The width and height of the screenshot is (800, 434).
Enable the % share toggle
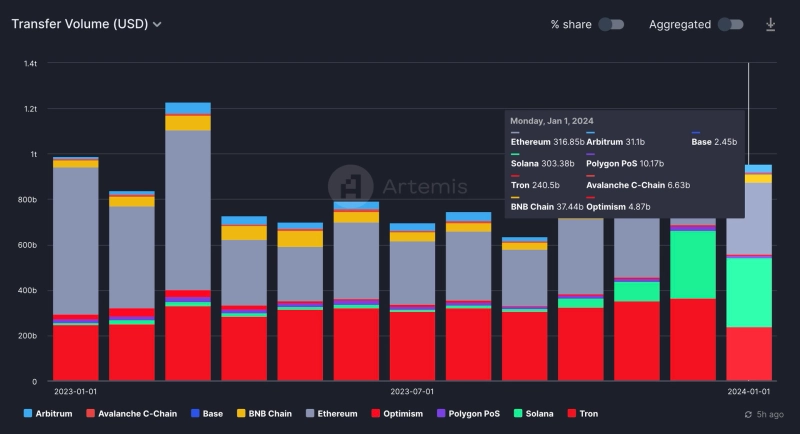pos(611,24)
